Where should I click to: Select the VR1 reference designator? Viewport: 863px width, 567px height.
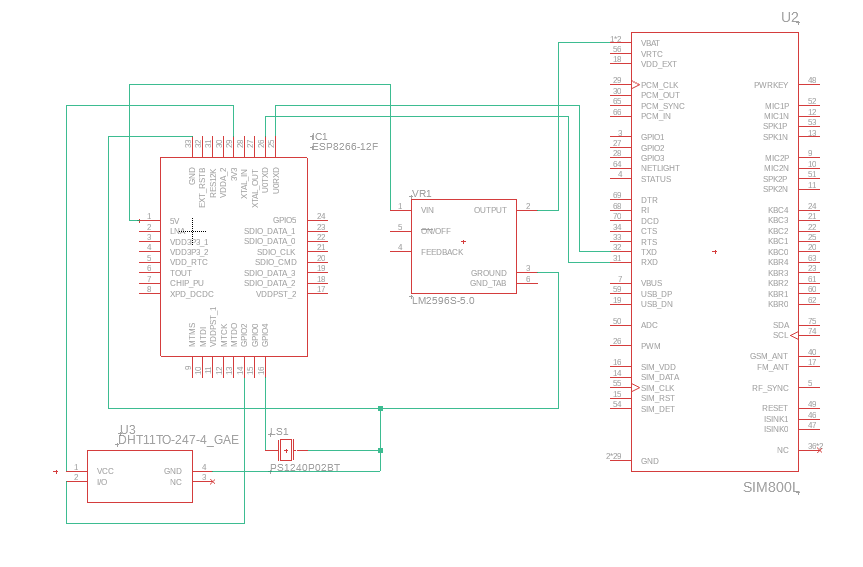click(422, 194)
